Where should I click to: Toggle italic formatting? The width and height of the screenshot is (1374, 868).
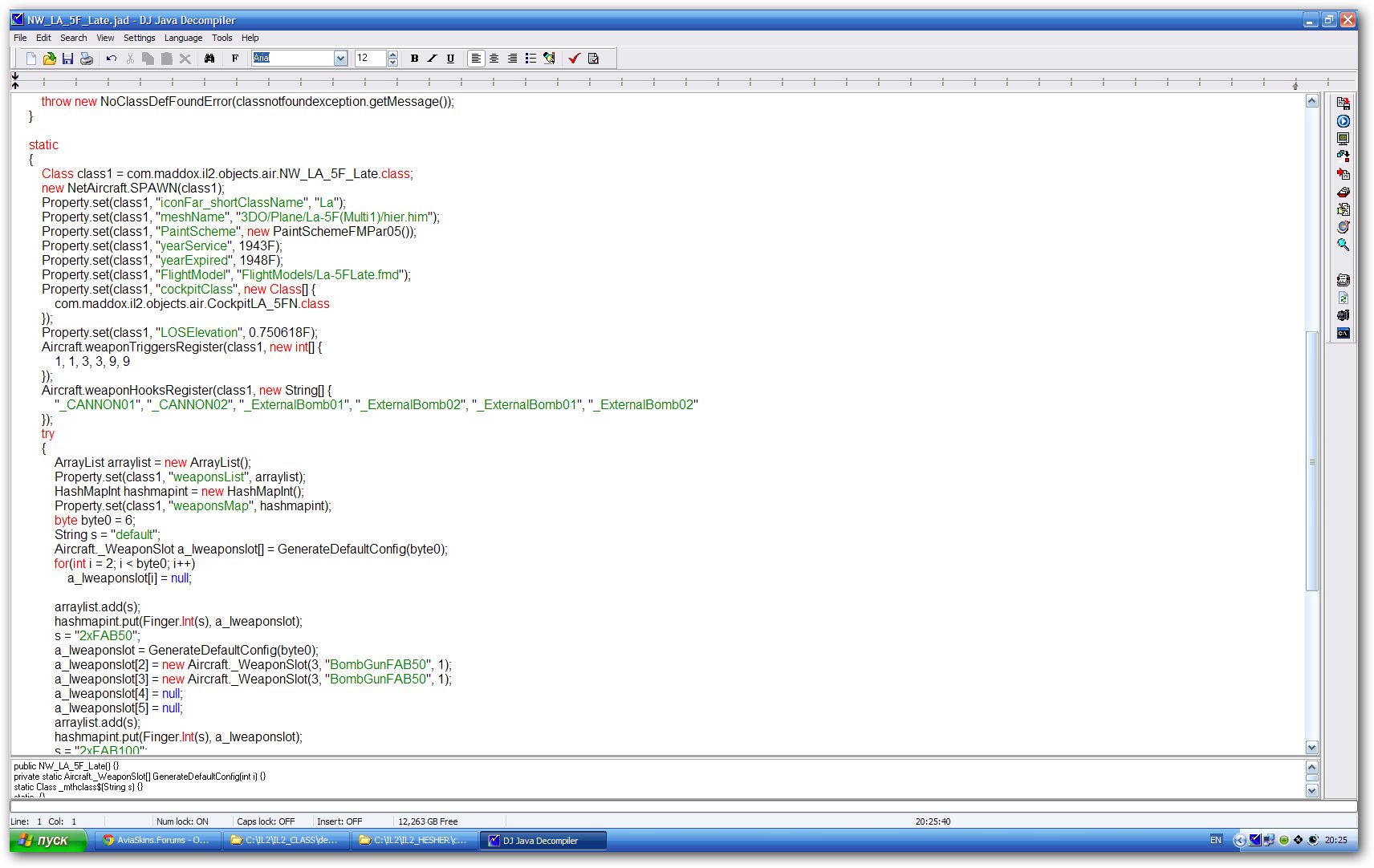pos(433,58)
